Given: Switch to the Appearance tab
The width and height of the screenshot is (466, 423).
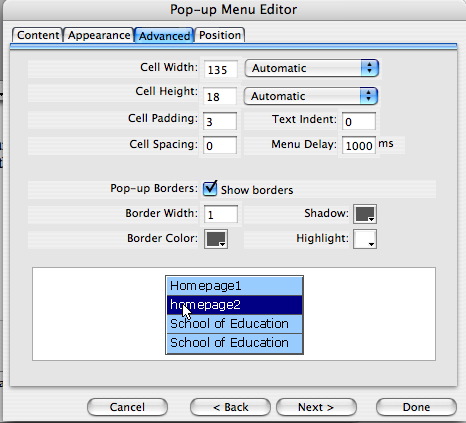Looking at the screenshot, I should [x=99, y=35].
